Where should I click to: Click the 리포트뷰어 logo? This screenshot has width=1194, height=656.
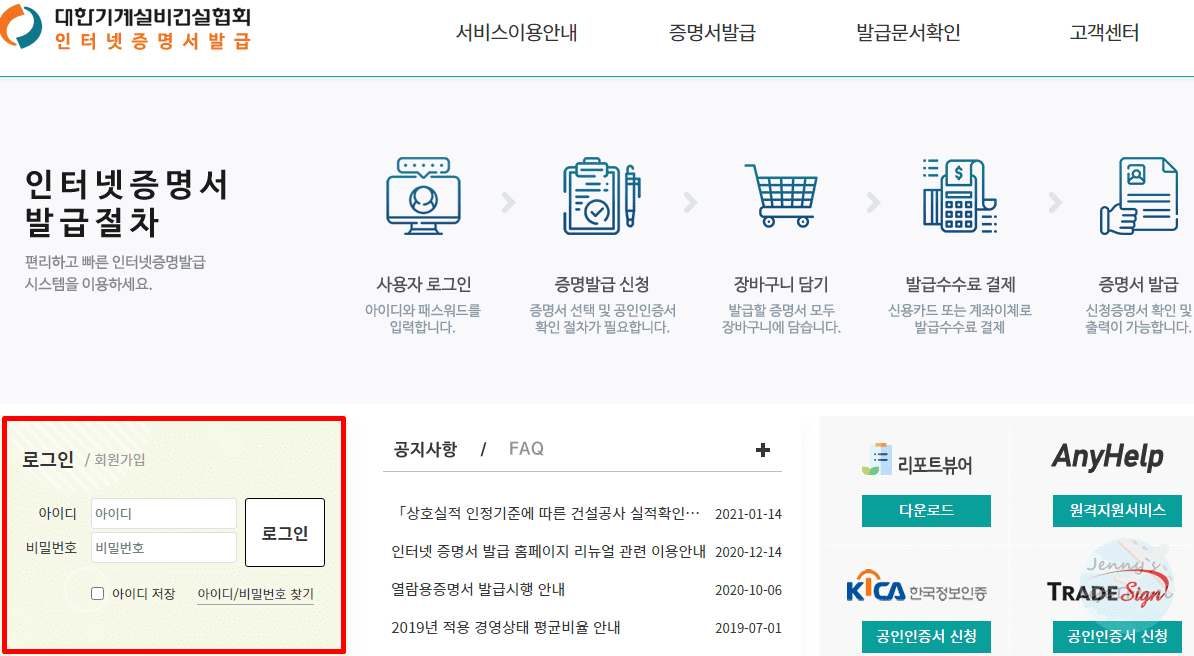917,460
